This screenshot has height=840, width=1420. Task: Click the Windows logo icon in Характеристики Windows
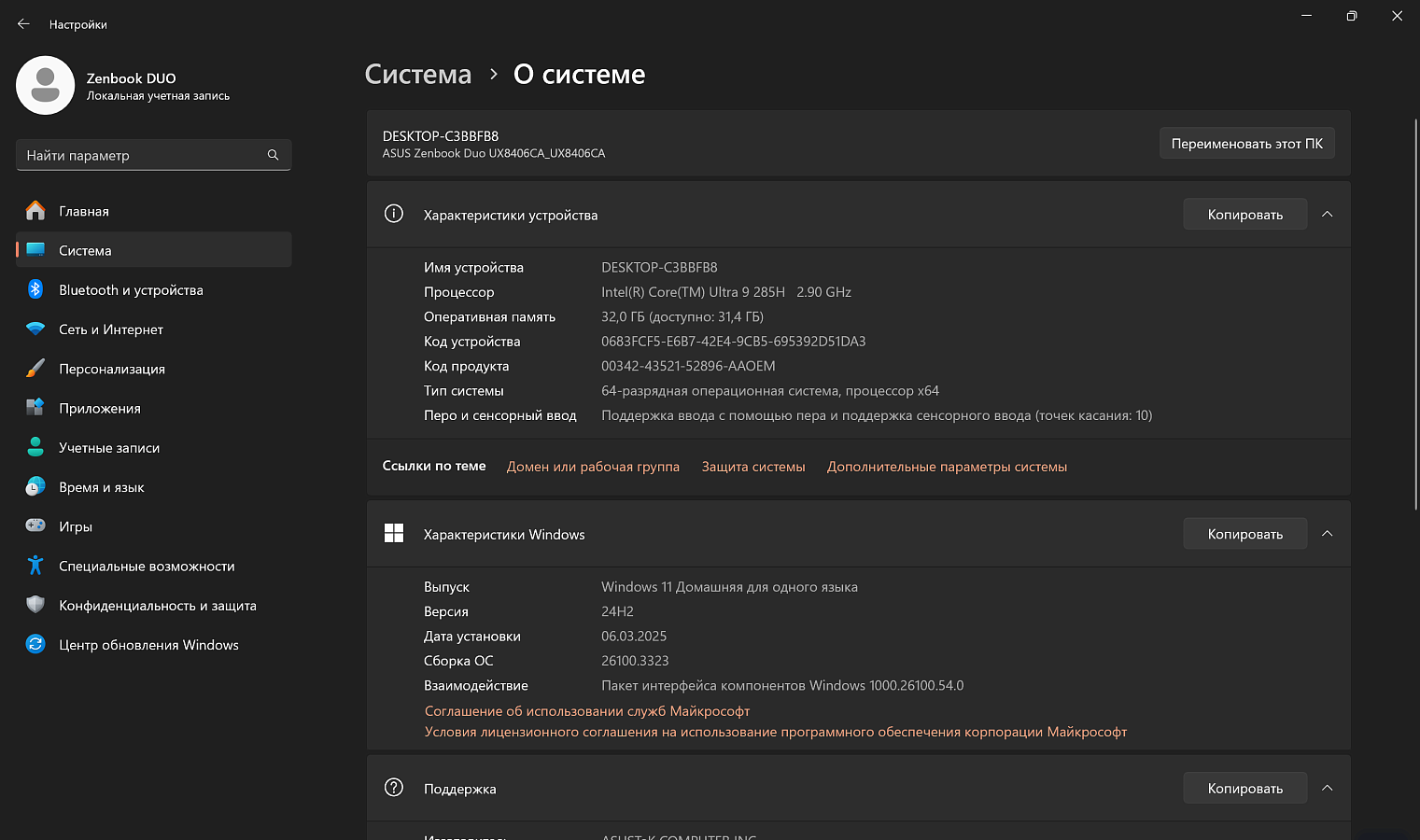pyautogui.click(x=394, y=533)
